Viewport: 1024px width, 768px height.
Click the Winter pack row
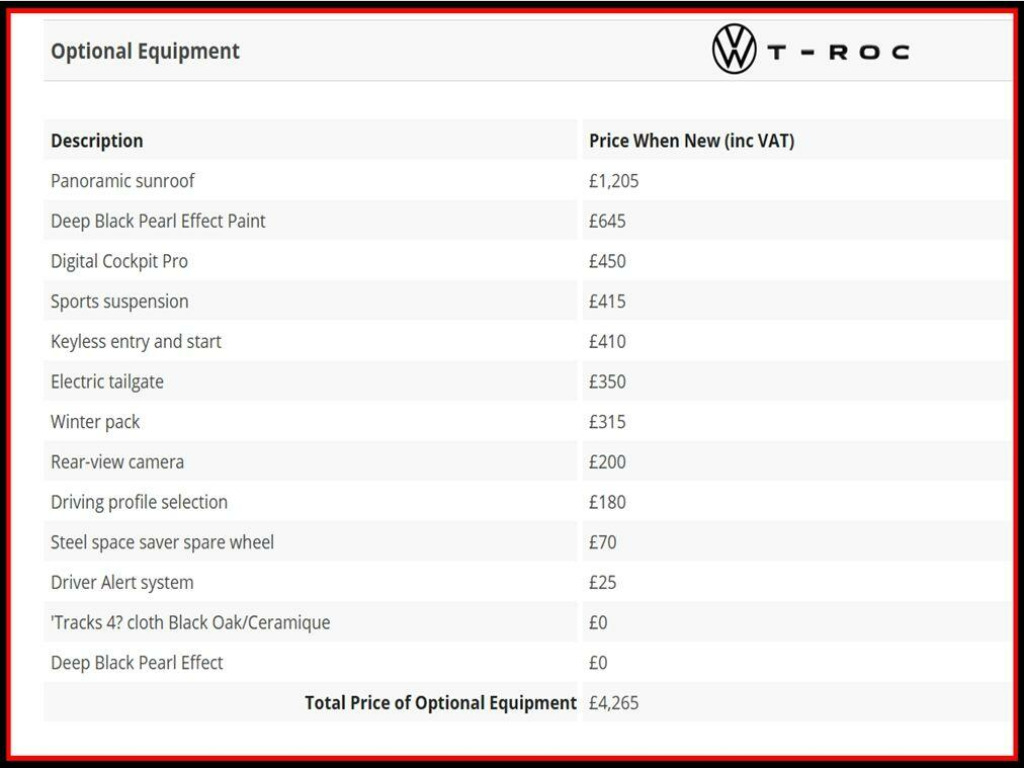coord(95,422)
